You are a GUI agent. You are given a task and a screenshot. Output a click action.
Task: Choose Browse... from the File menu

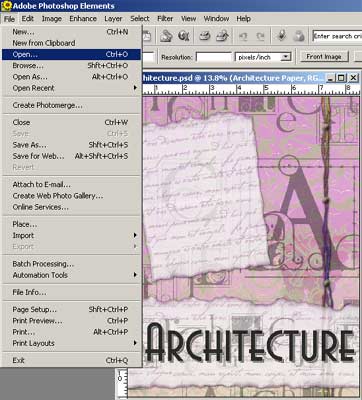coord(71,66)
